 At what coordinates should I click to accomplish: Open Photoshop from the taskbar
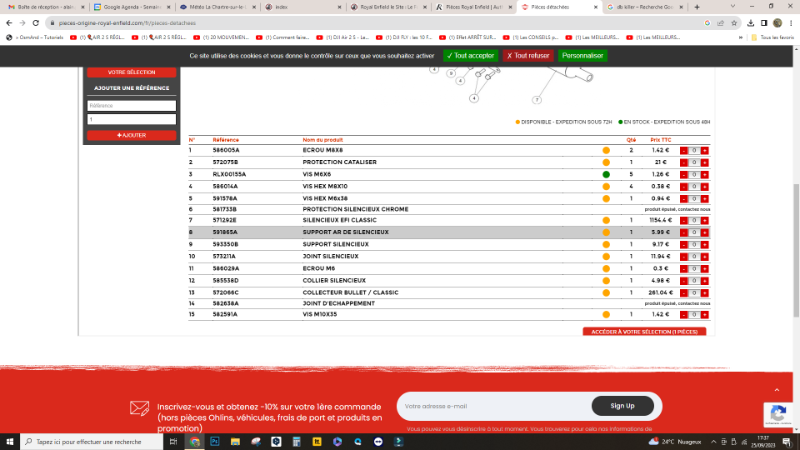tap(213, 441)
